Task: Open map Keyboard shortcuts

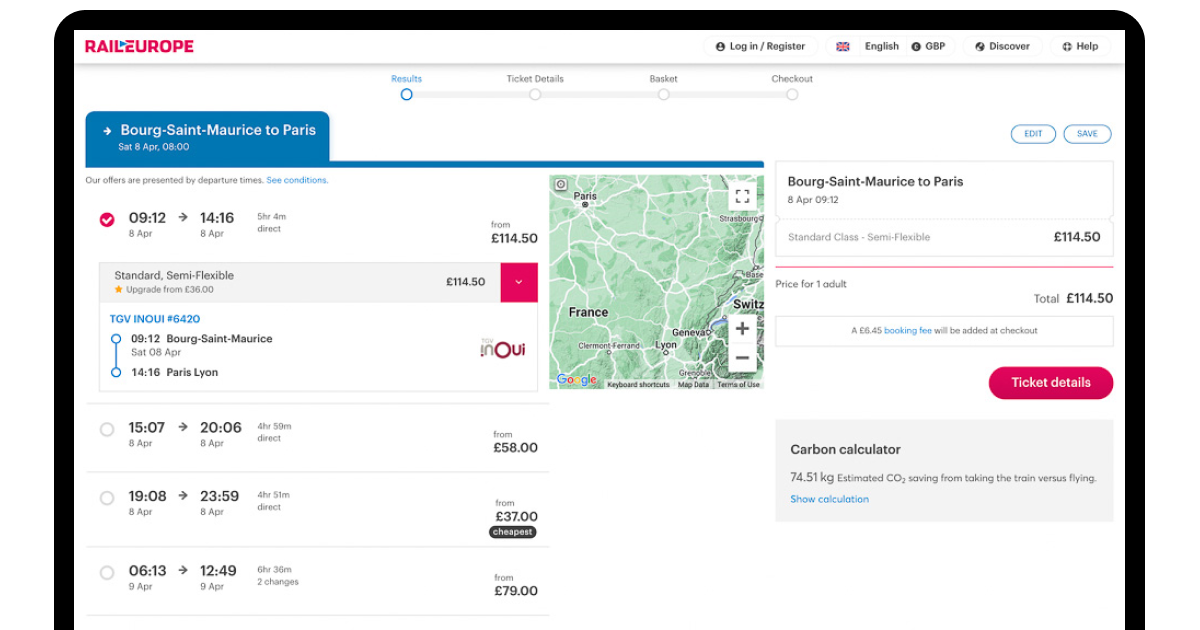Action: tap(638, 384)
